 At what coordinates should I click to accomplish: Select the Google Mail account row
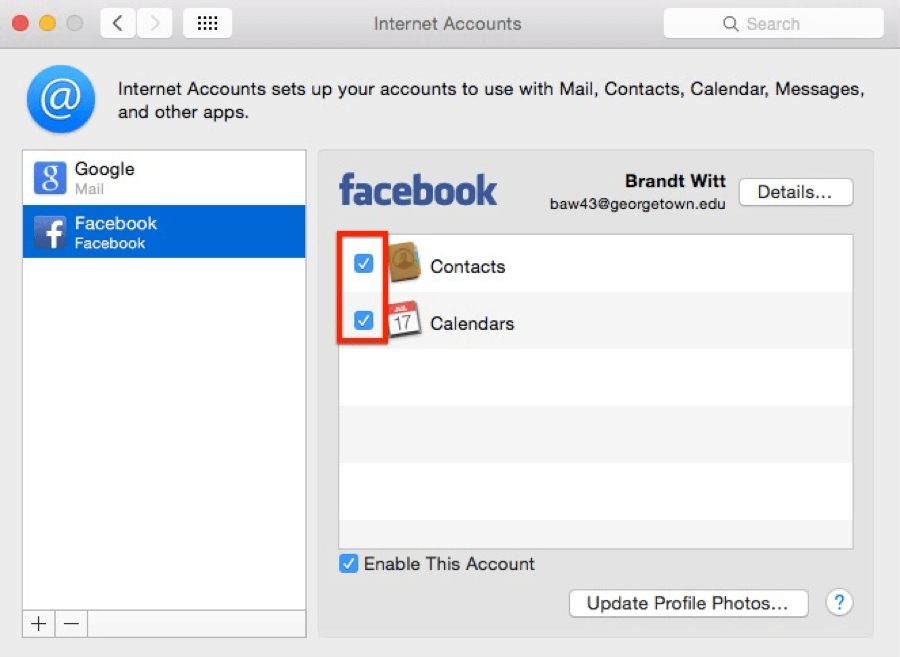[164, 178]
